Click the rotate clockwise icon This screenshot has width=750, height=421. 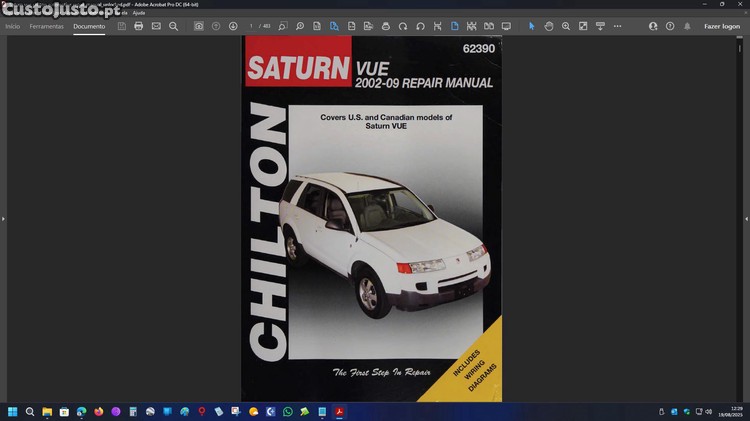(402, 26)
